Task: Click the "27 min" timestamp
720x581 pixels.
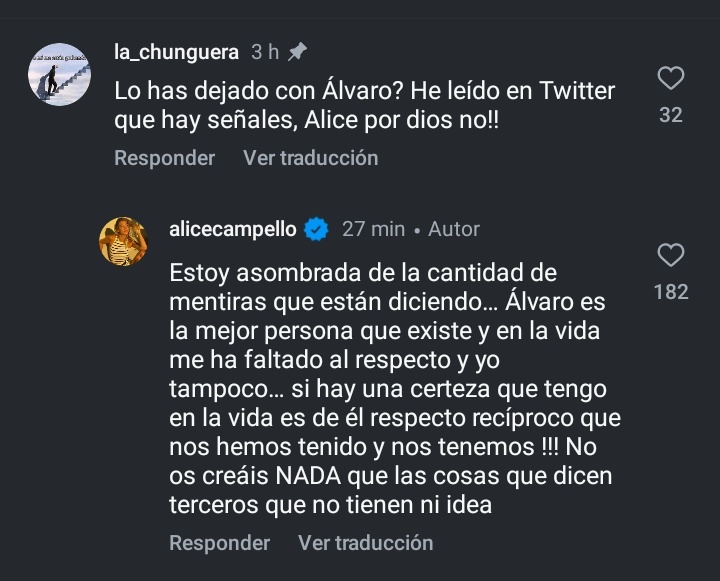Action: pos(373,229)
